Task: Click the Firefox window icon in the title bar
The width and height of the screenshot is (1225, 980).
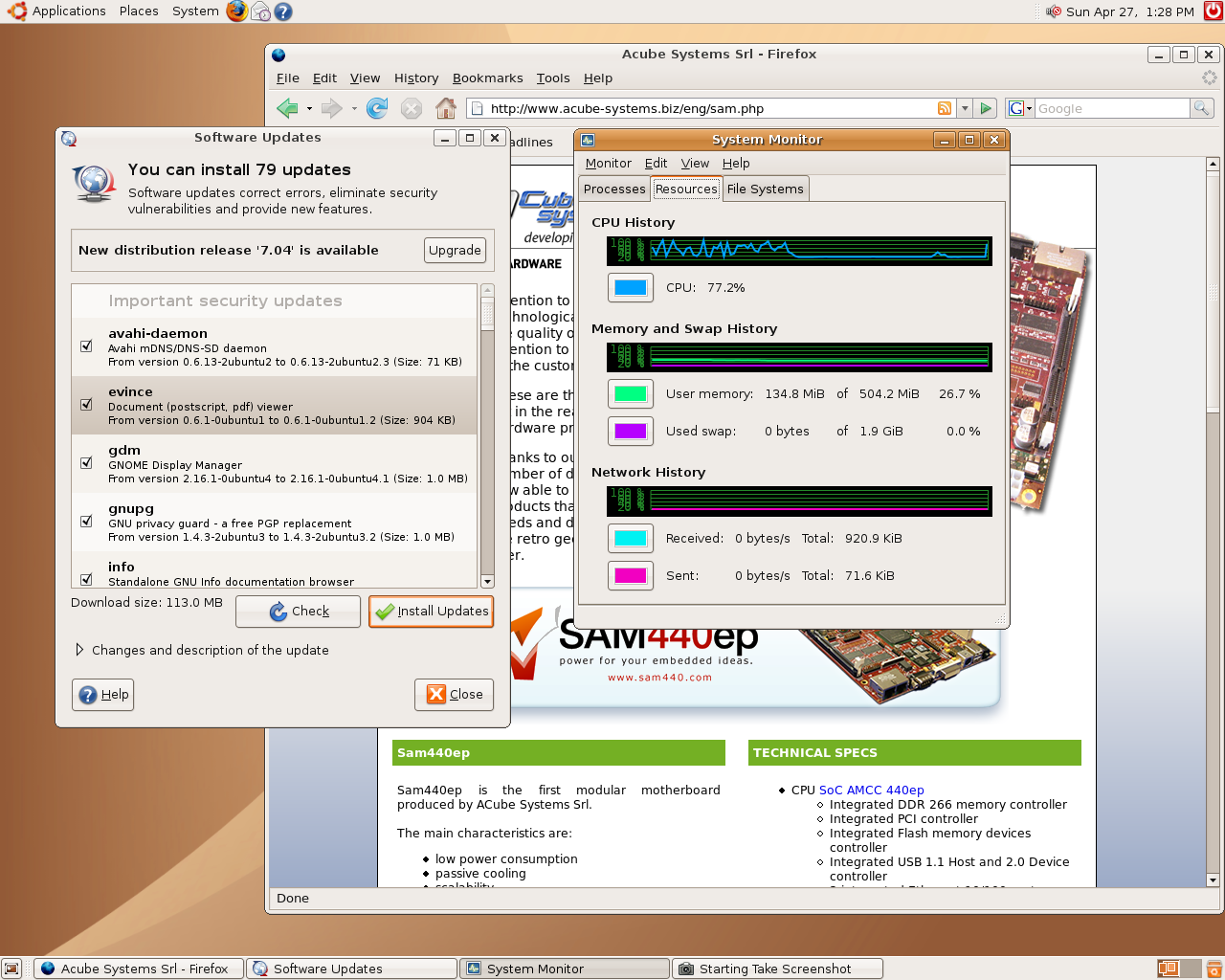Action: 278,55
